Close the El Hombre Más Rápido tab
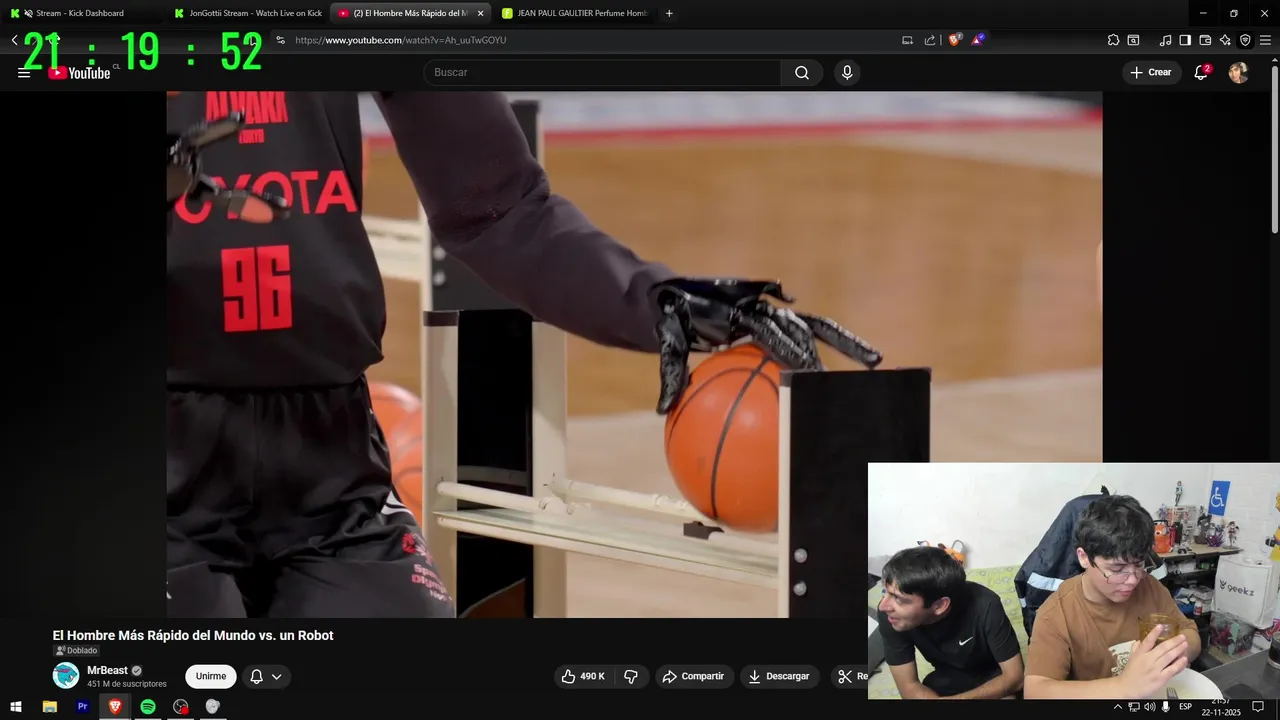Screen dimensions: 1280x720 [x=480, y=13]
